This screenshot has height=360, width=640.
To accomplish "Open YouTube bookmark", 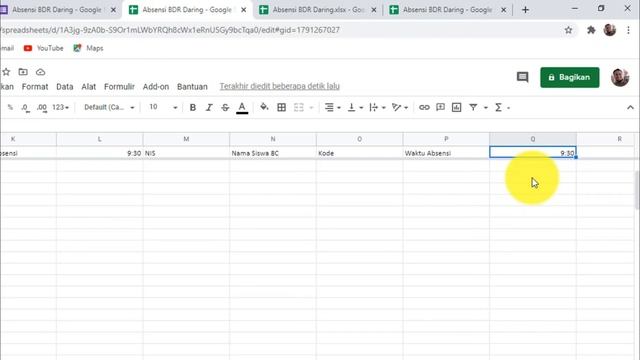I will coord(44,48).
